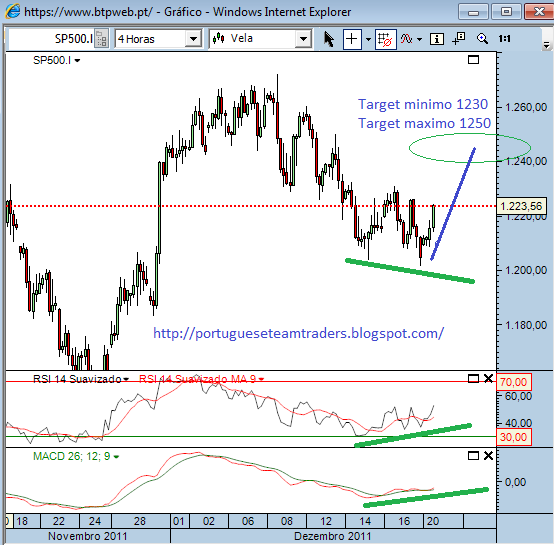554x545 pixels.
Task: Click the SP500.I symbol input field
Action: (51, 38)
